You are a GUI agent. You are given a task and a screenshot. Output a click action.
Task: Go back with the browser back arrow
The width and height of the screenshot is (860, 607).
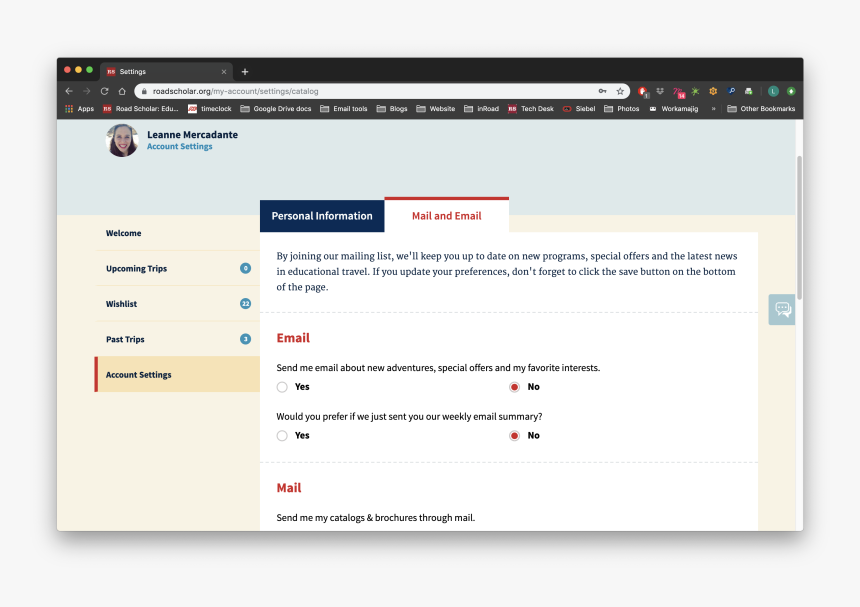click(69, 91)
